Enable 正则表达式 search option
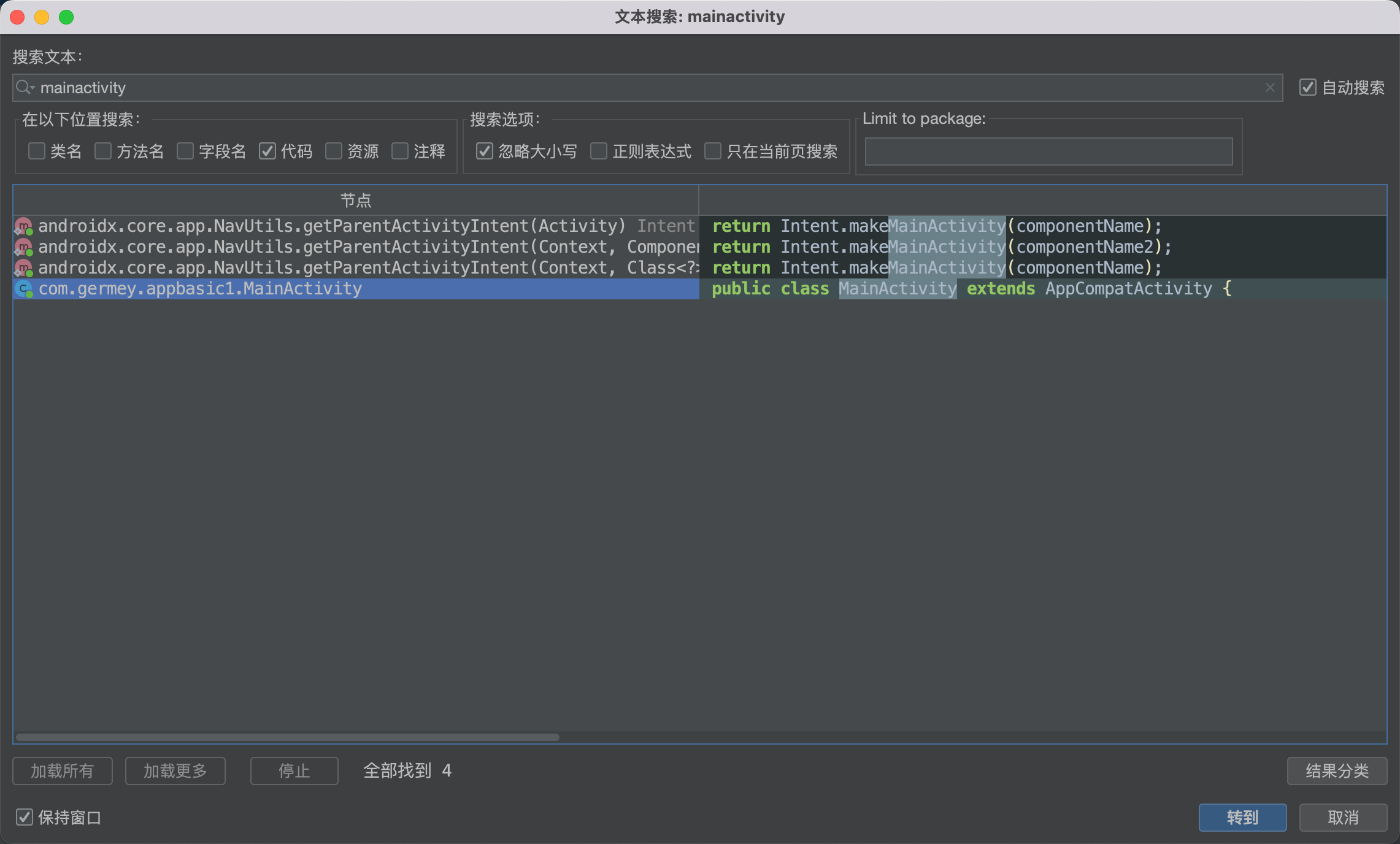Image resolution: width=1400 pixels, height=844 pixels. (599, 151)
